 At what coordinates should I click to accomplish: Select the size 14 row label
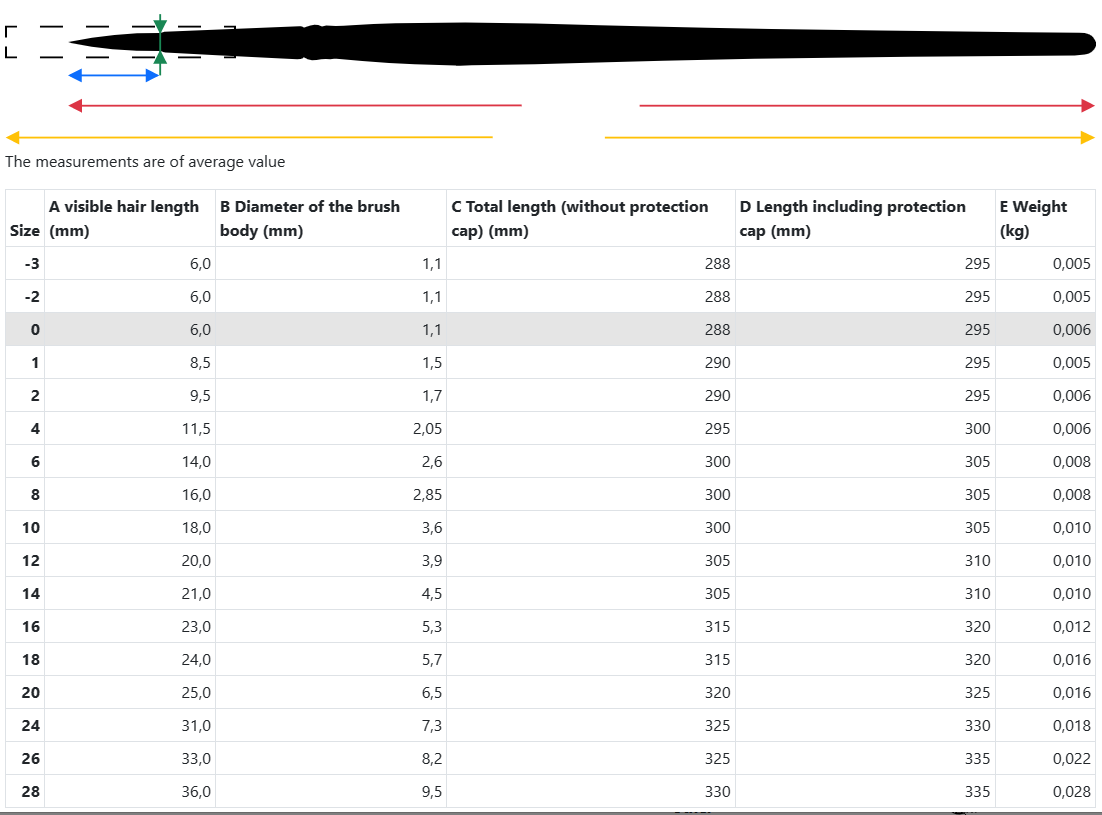[x=31, y=594]
